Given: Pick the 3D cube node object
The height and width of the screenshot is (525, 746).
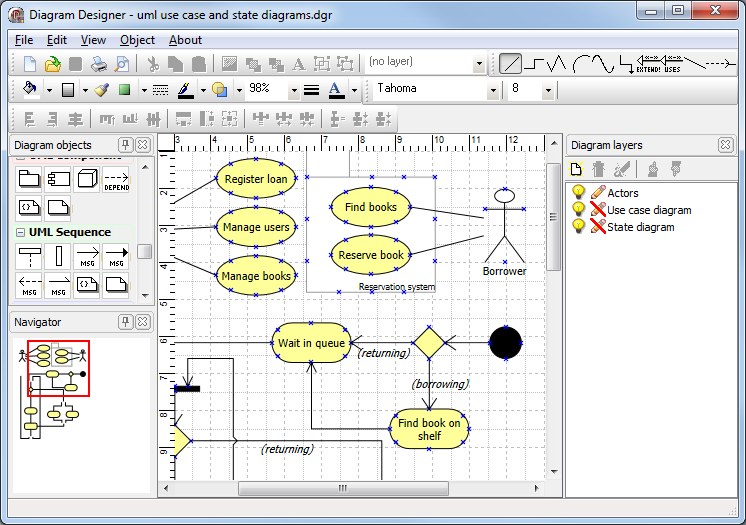Looking at the screenshot, I should [87, 180].
